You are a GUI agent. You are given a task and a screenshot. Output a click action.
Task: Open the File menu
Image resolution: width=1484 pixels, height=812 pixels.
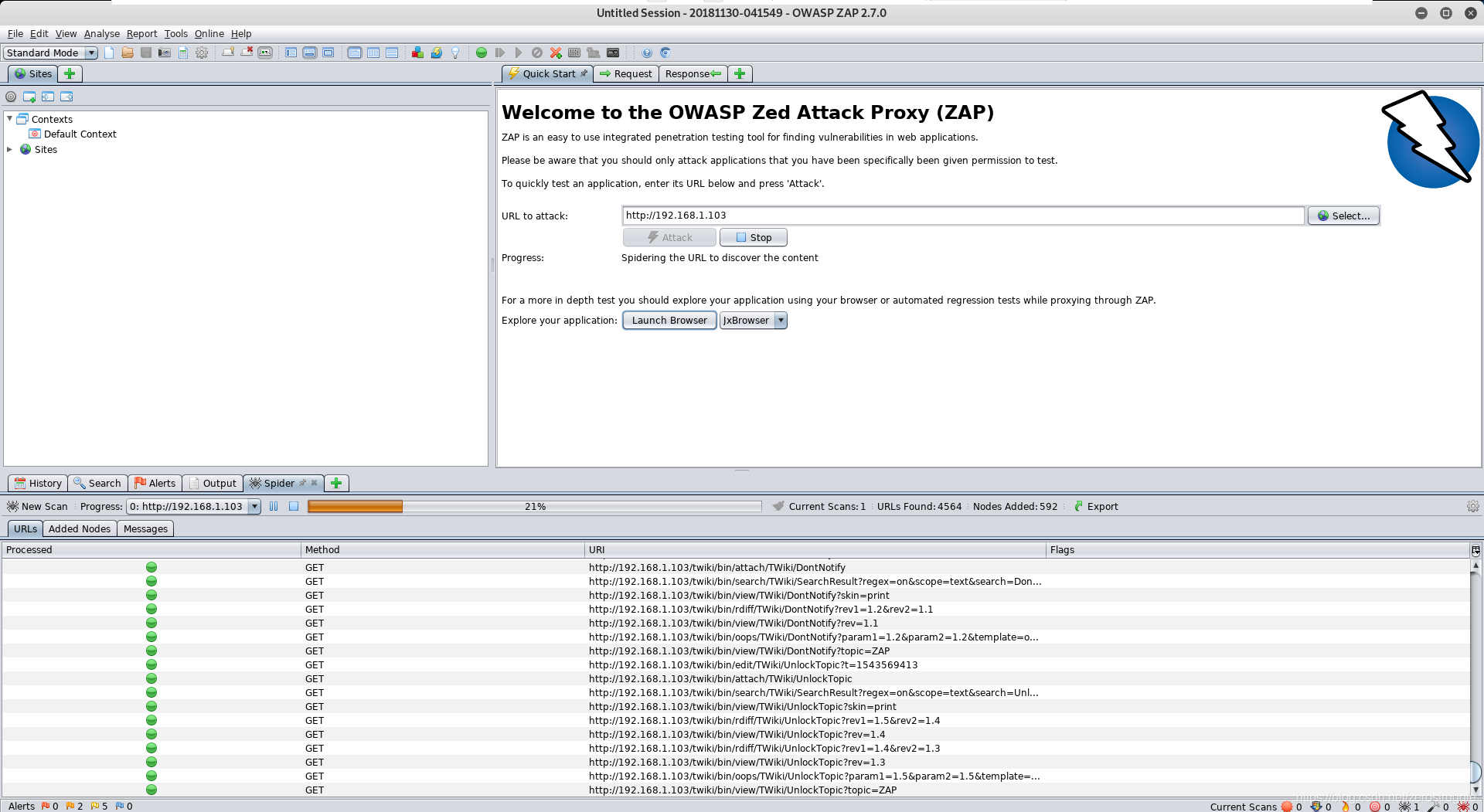(x=15, y=33)
